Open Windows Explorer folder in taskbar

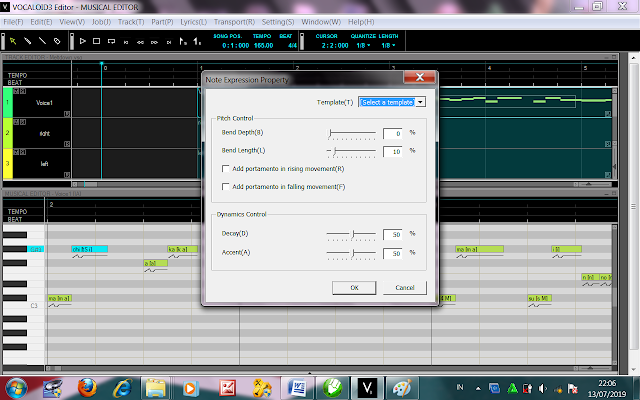pyautogui.click(x=155, y=388)
